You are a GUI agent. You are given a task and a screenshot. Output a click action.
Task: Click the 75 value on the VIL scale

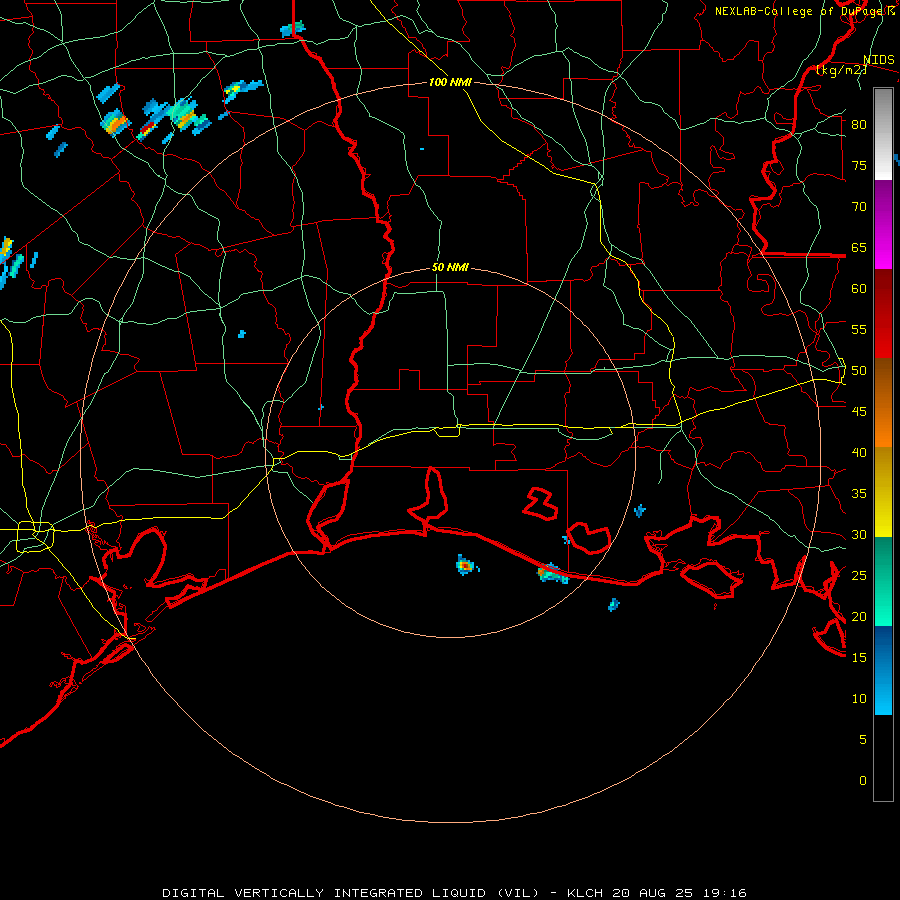pyautogui.click(x=859, y=165)
